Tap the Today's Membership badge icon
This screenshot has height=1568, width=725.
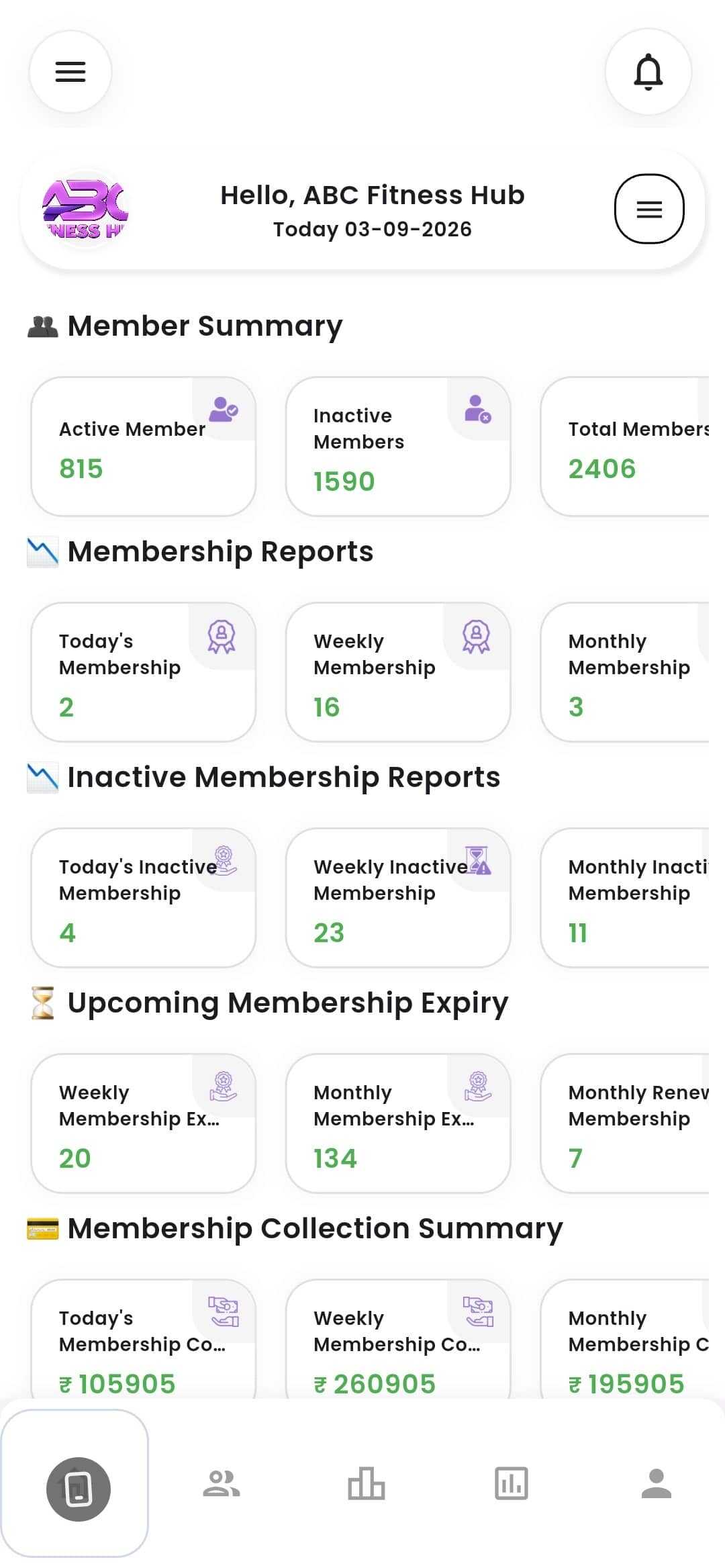click(x=222, y=636)
